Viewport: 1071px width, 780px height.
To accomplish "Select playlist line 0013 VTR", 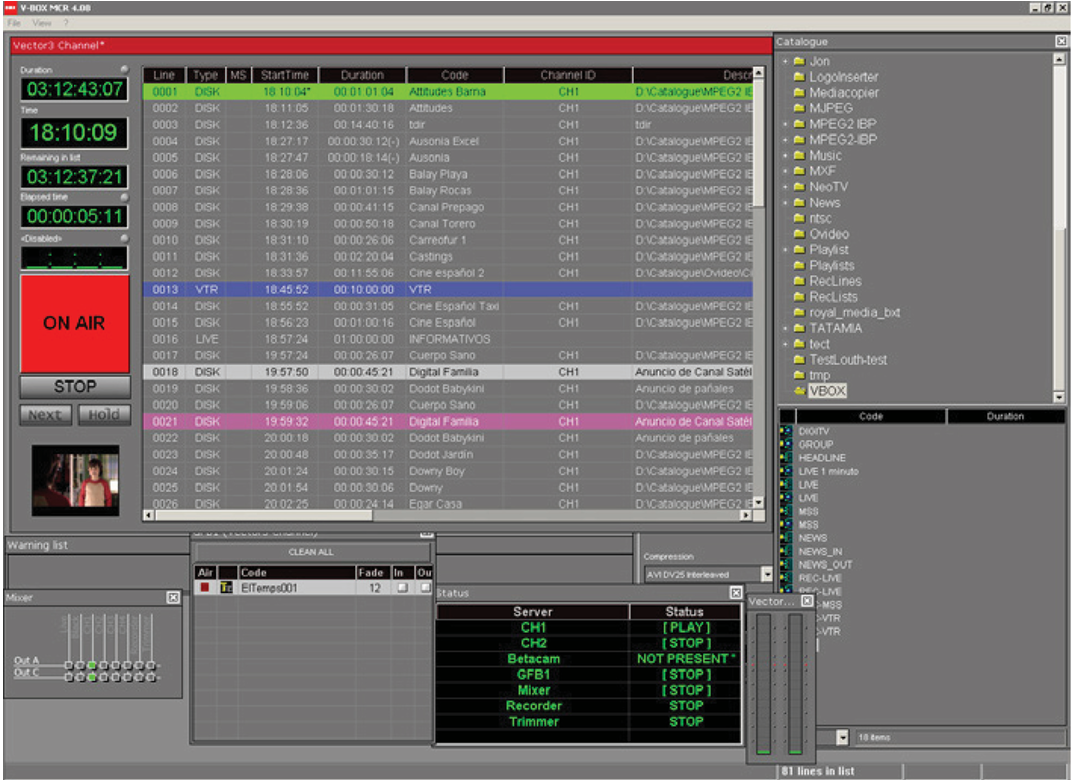I will tap(448, 290).
